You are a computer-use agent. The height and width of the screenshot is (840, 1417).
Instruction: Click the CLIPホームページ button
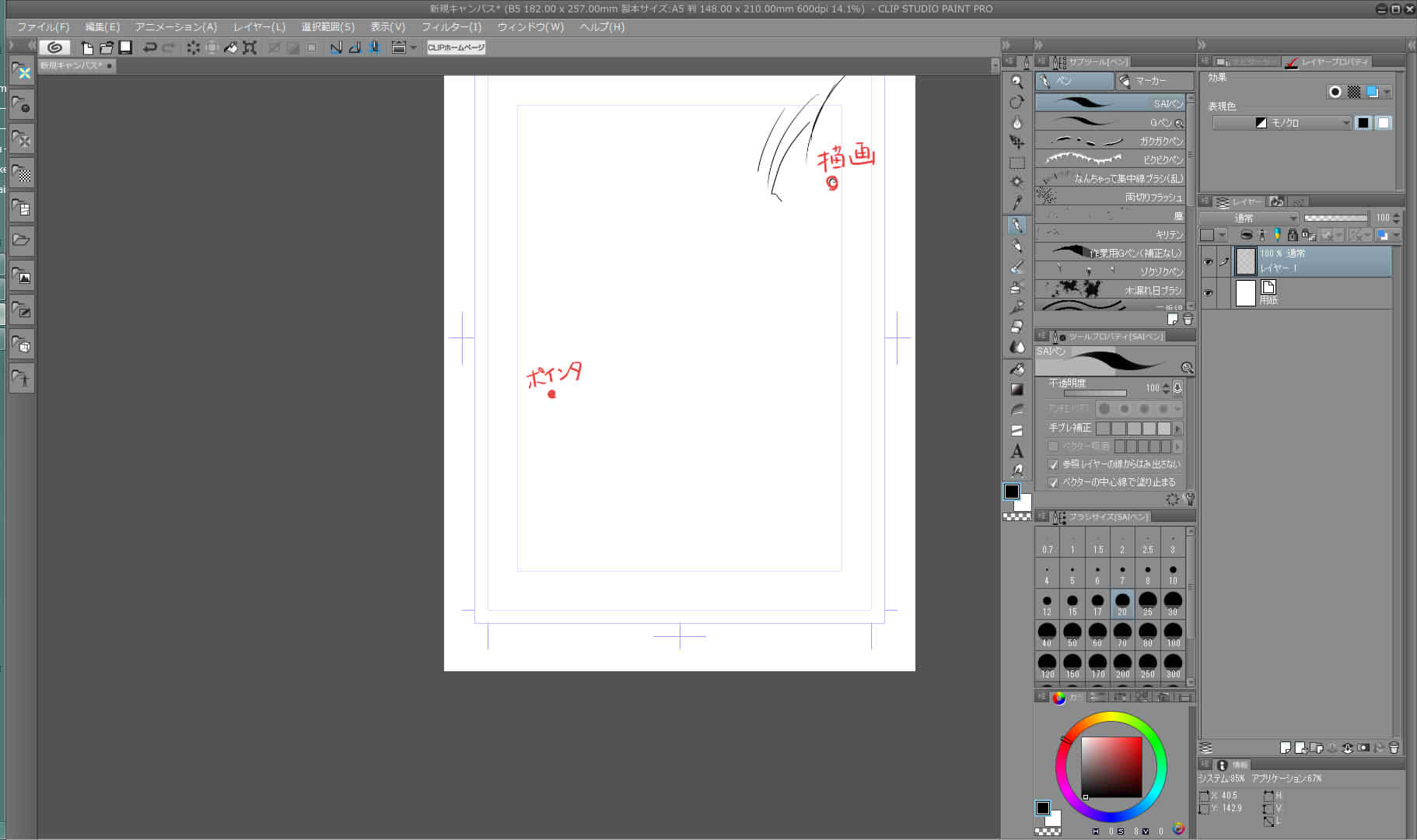pos(456,47)
